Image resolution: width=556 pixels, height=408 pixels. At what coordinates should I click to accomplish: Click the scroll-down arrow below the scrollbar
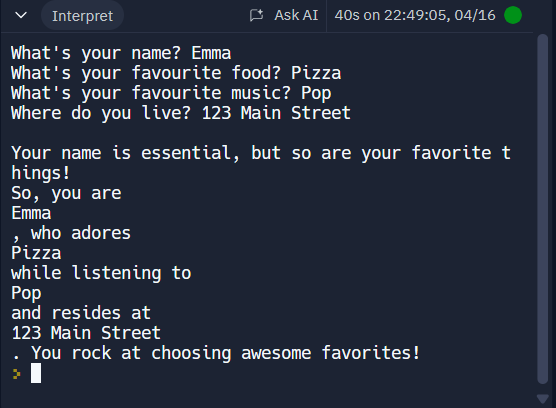pyautogui.click(x=543, y=399)
